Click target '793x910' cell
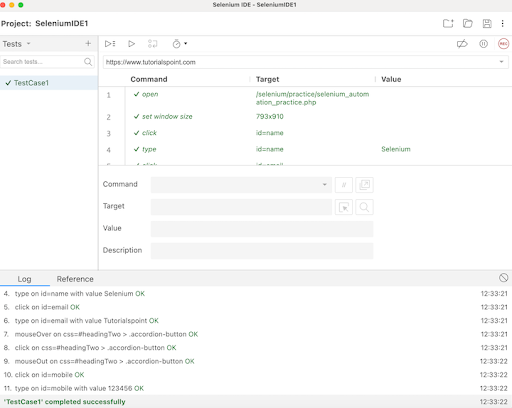This screenshot has width=512, height=408. point(270,117)
